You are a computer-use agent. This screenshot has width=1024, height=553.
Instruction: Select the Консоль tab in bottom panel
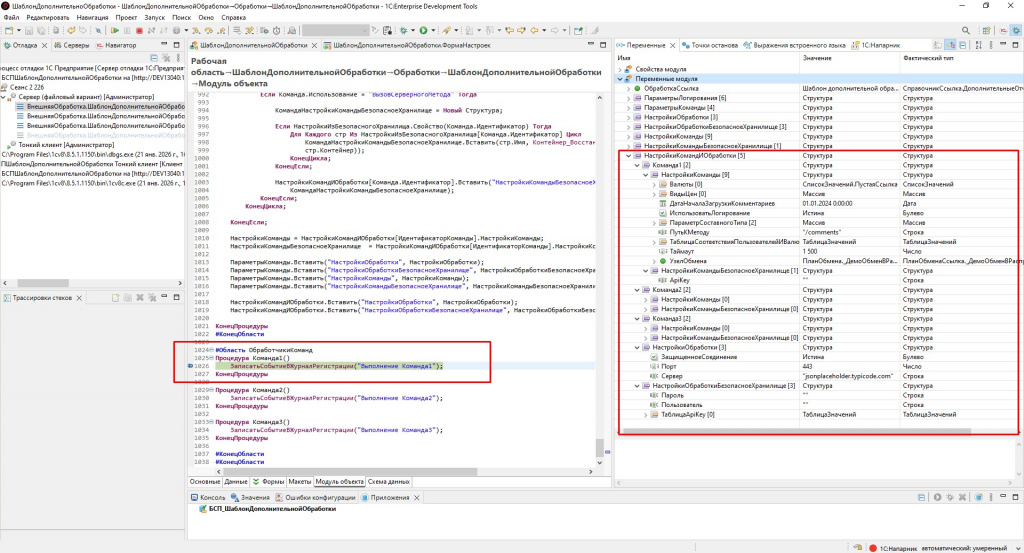(212, 497)
